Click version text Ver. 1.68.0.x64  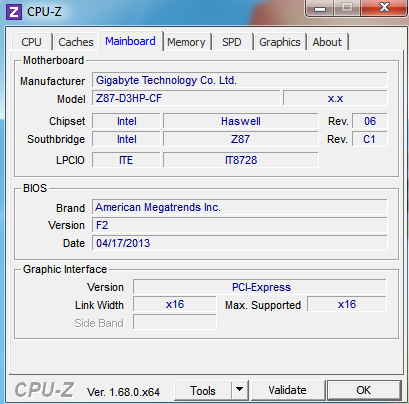click(123, 392)
